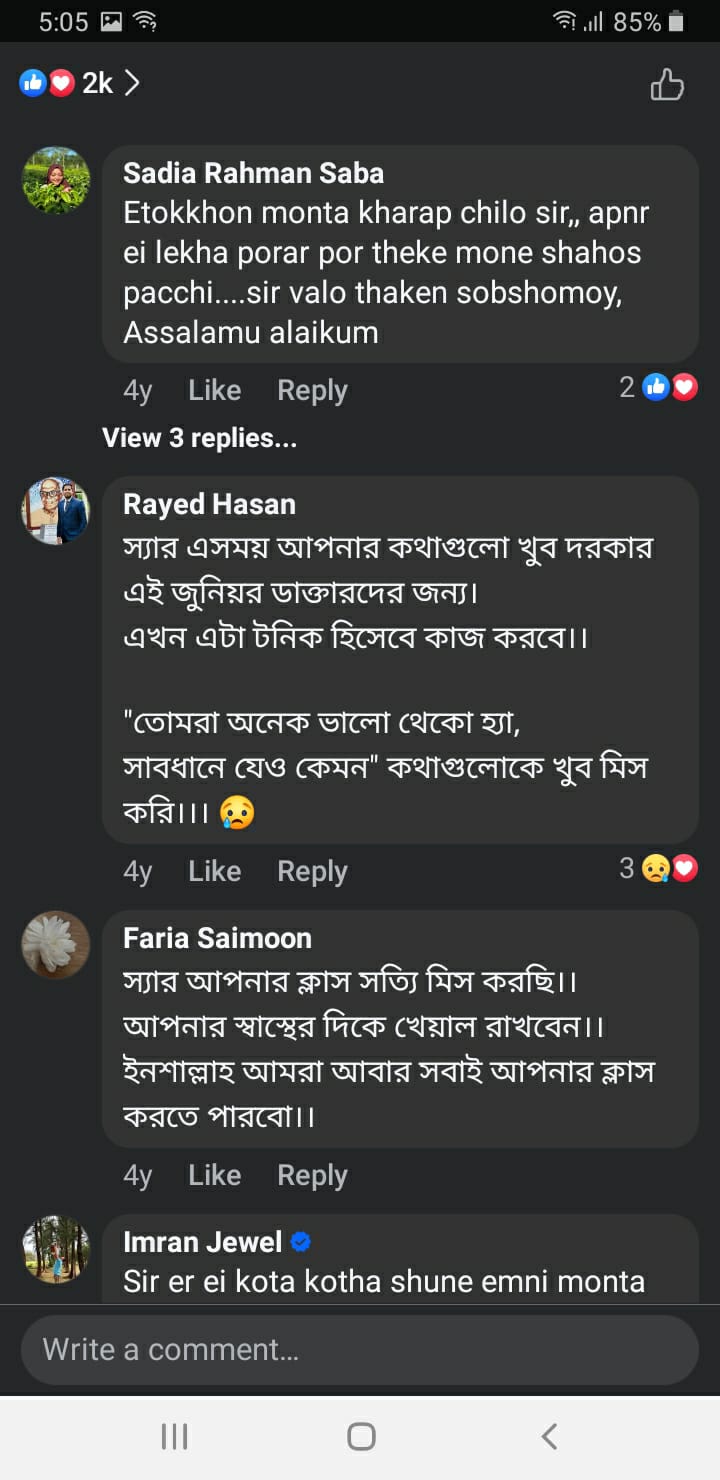This screenshot has width=720, height=1480.
Task: Expand View 3 replies under Sadia's comment
Action: [199, 438]
